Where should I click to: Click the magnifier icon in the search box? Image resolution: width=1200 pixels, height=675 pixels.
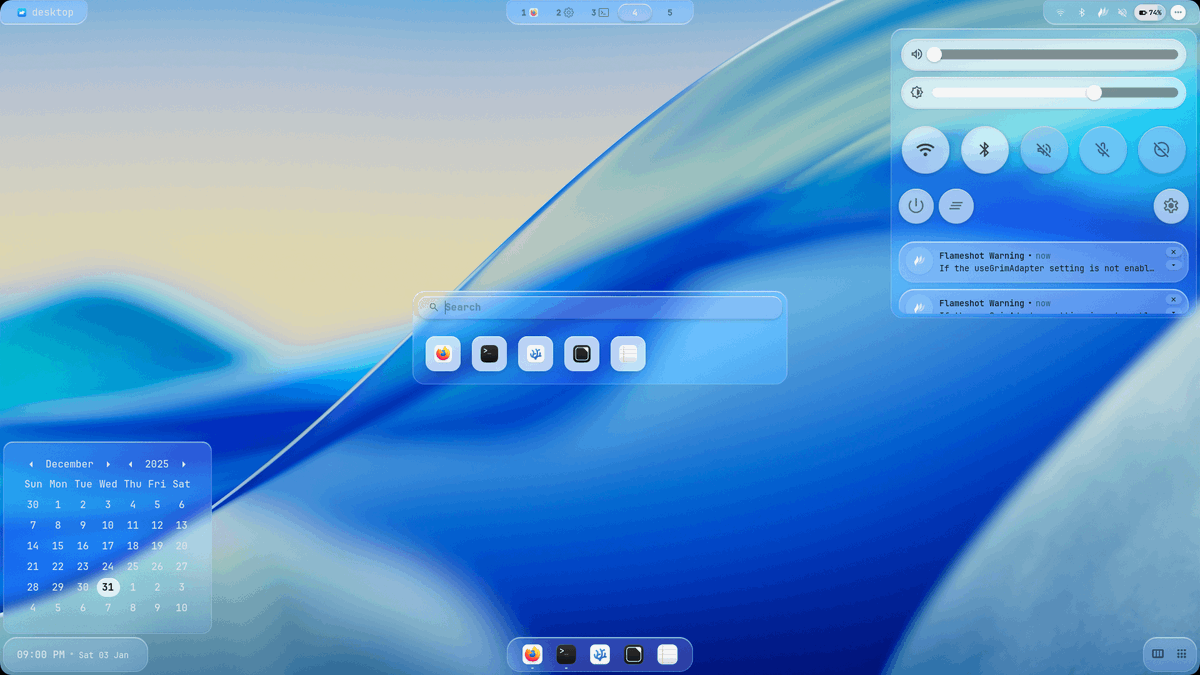click(x=433, y=307)
